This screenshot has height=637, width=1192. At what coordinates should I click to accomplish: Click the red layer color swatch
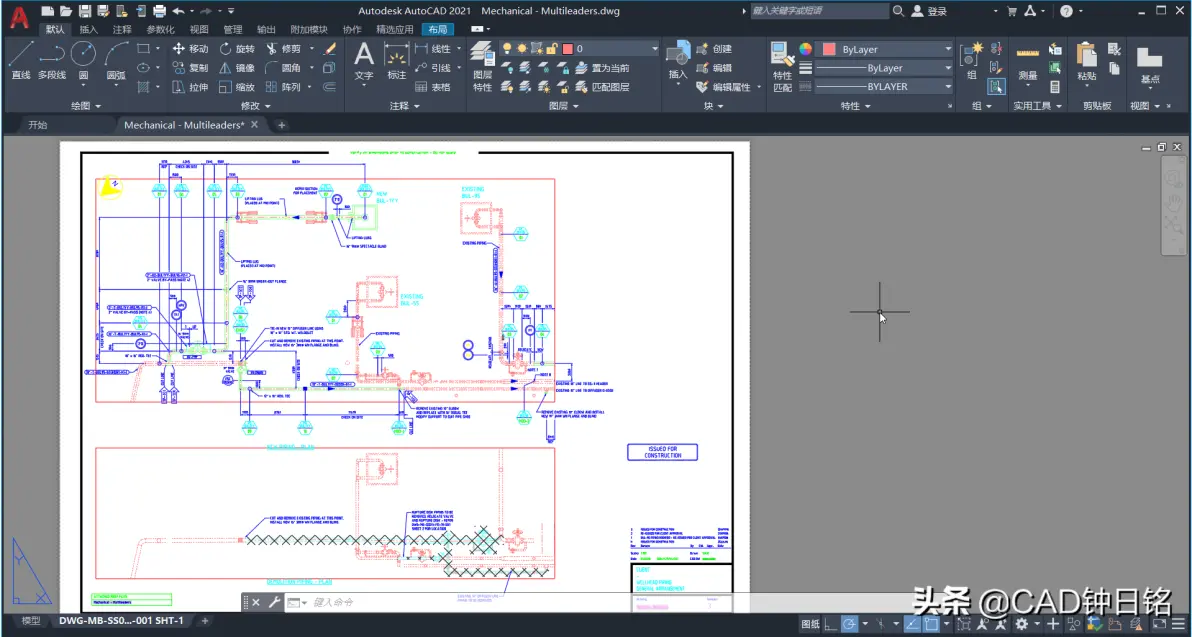(567, 49)
